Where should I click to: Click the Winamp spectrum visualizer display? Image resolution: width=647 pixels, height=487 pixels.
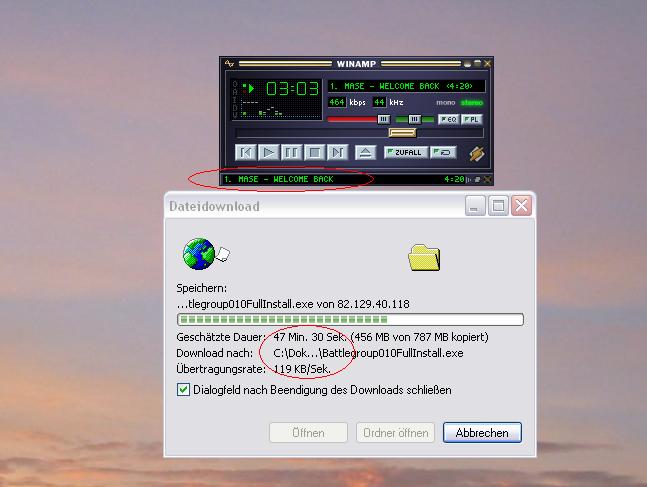(280, 109)
